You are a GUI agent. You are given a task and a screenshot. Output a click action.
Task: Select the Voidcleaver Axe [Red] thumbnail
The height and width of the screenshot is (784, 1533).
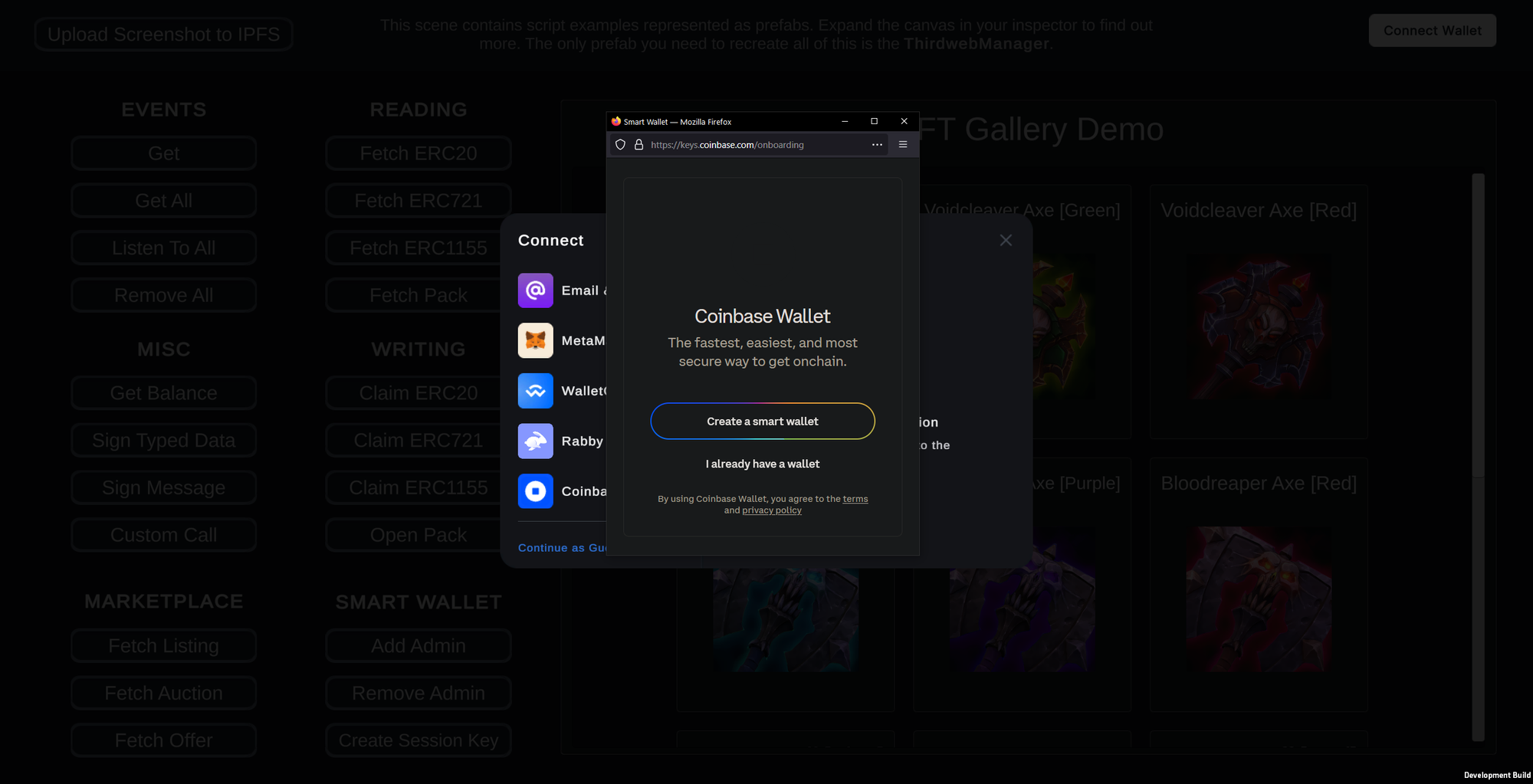[1259, 327]
